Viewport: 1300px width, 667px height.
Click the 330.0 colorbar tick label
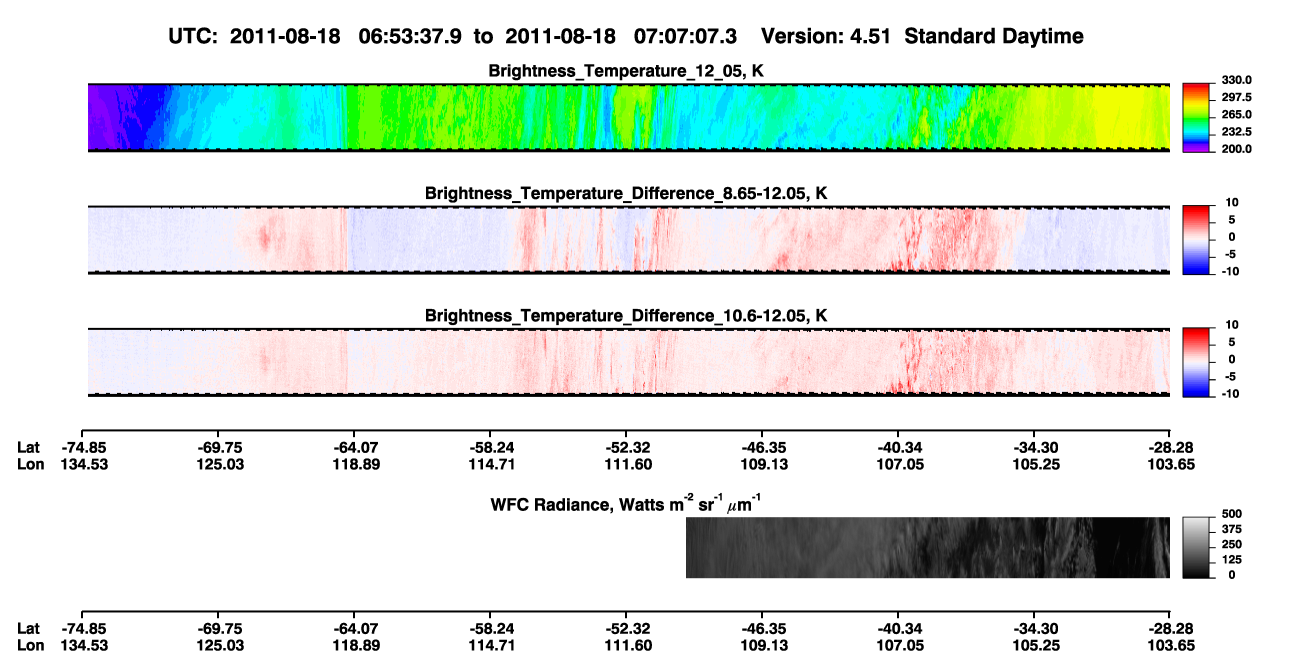coord(1236,80)
